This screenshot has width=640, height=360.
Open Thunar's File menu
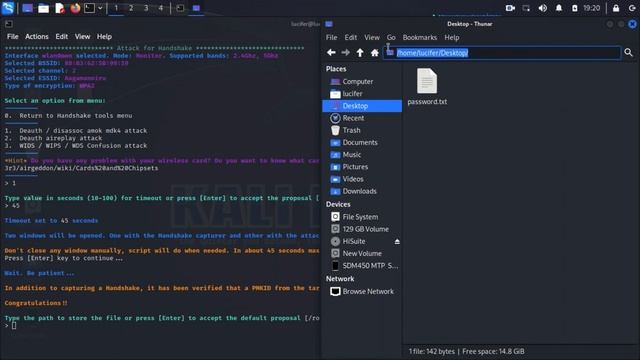331,38
